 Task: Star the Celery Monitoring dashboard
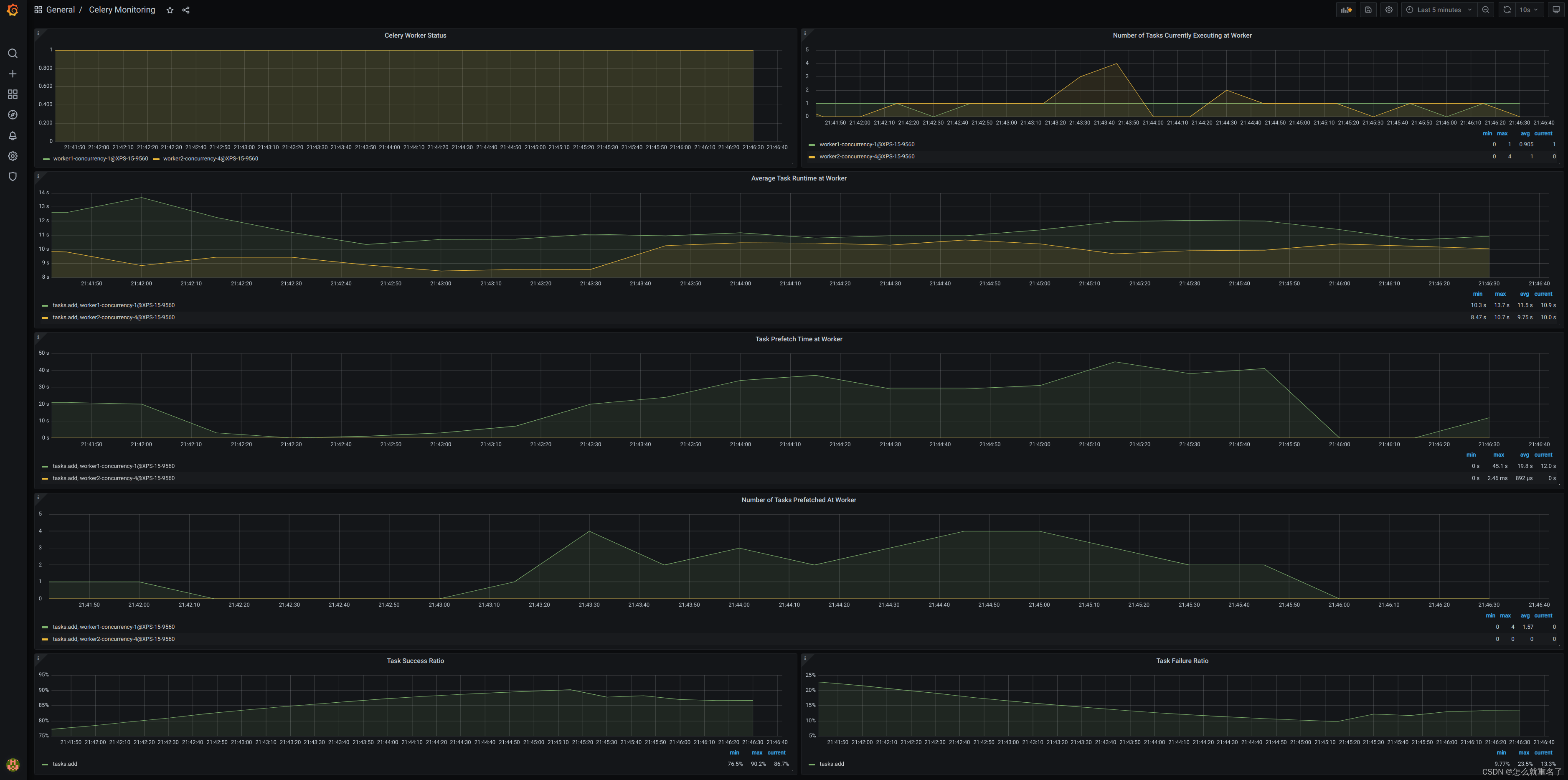(x=170, y=10)
